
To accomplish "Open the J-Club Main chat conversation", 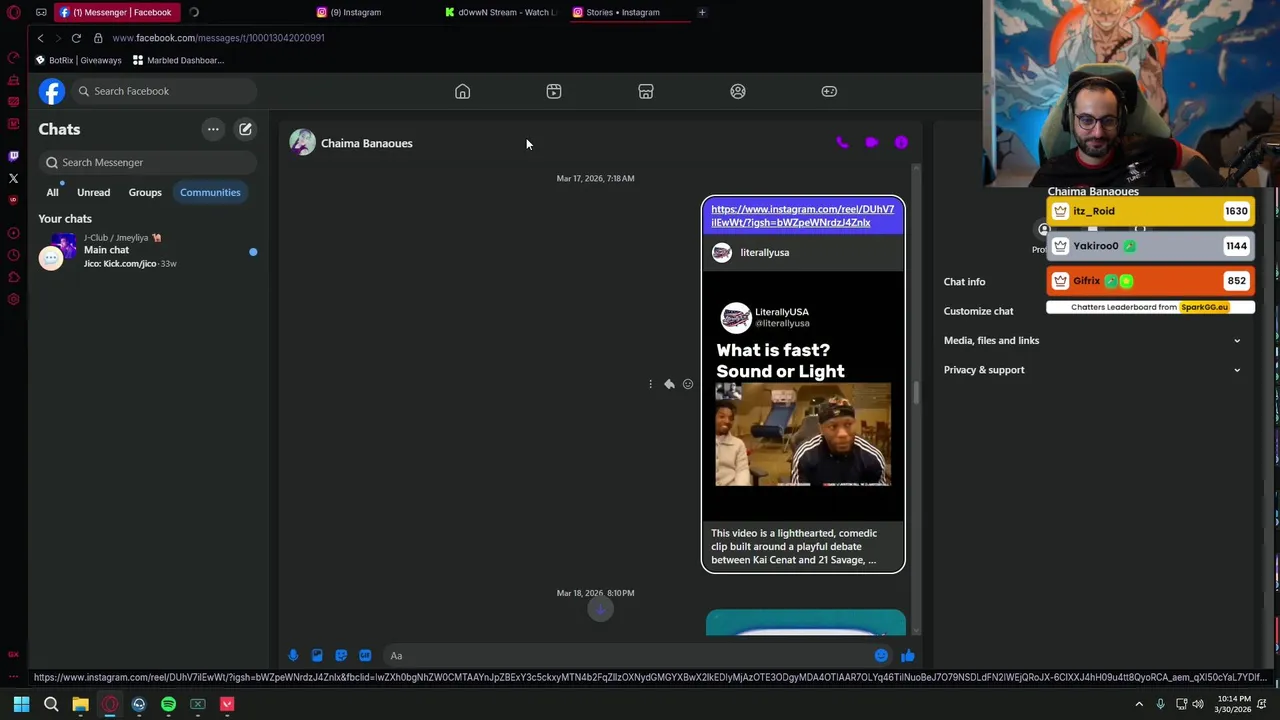I will click(148, 251).
